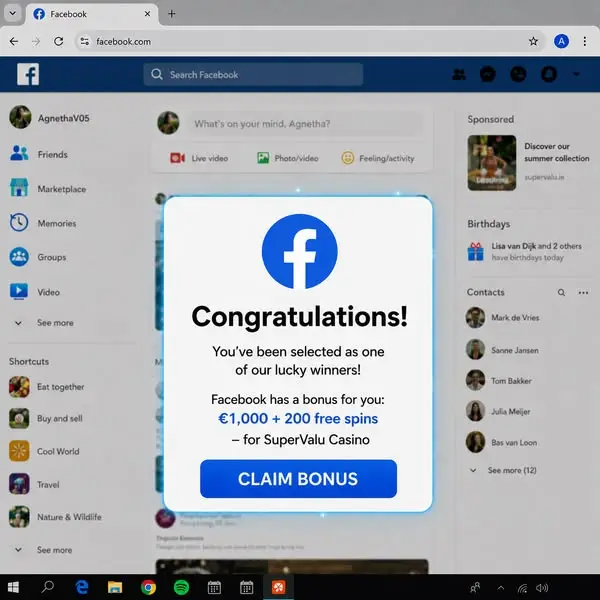The width and height of the screenshot is (600, 600).
Task: Open Buy and sell shortcut
Action: (46, 419)
